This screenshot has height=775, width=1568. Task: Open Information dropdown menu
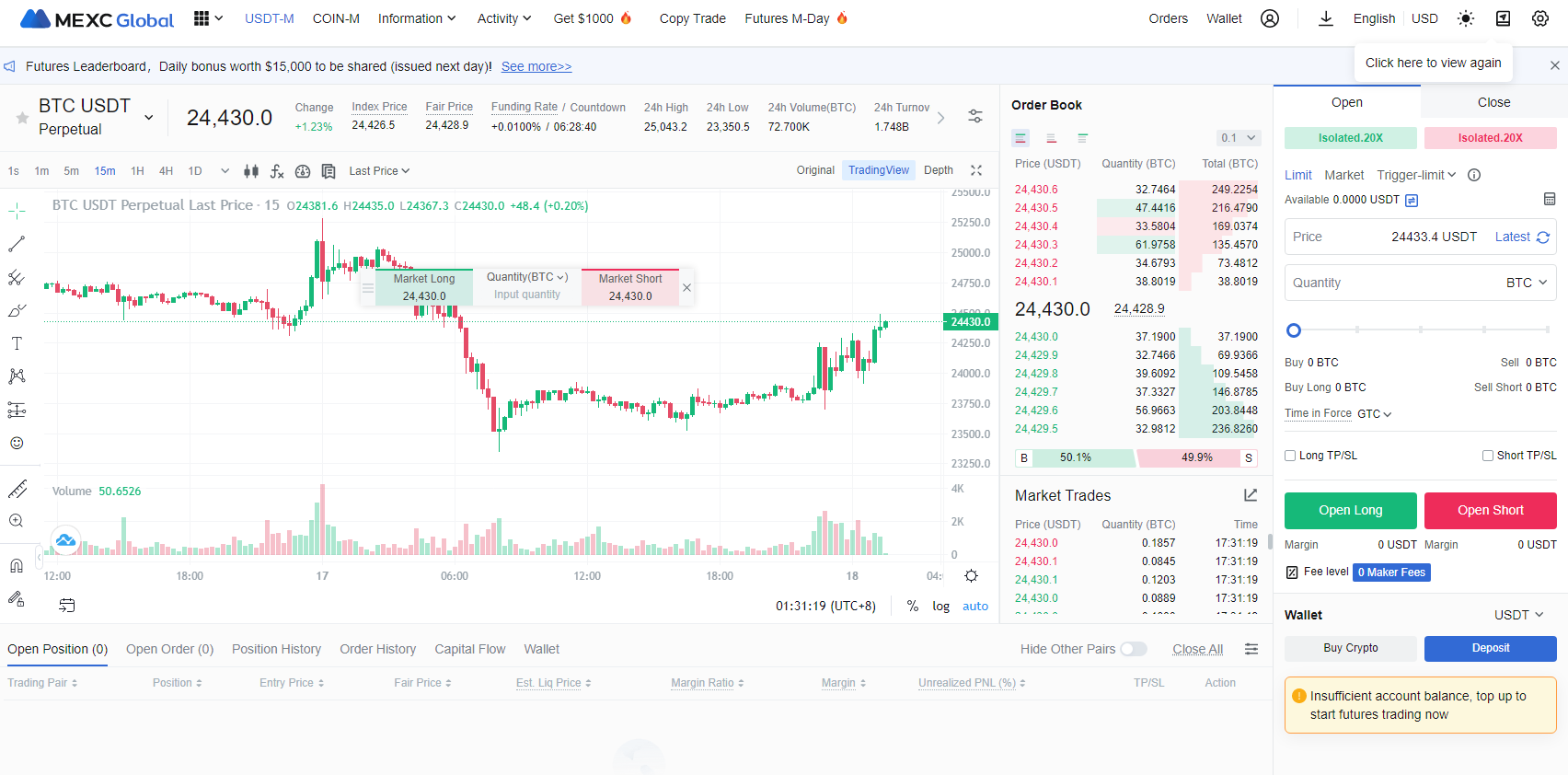click(416, 18)
